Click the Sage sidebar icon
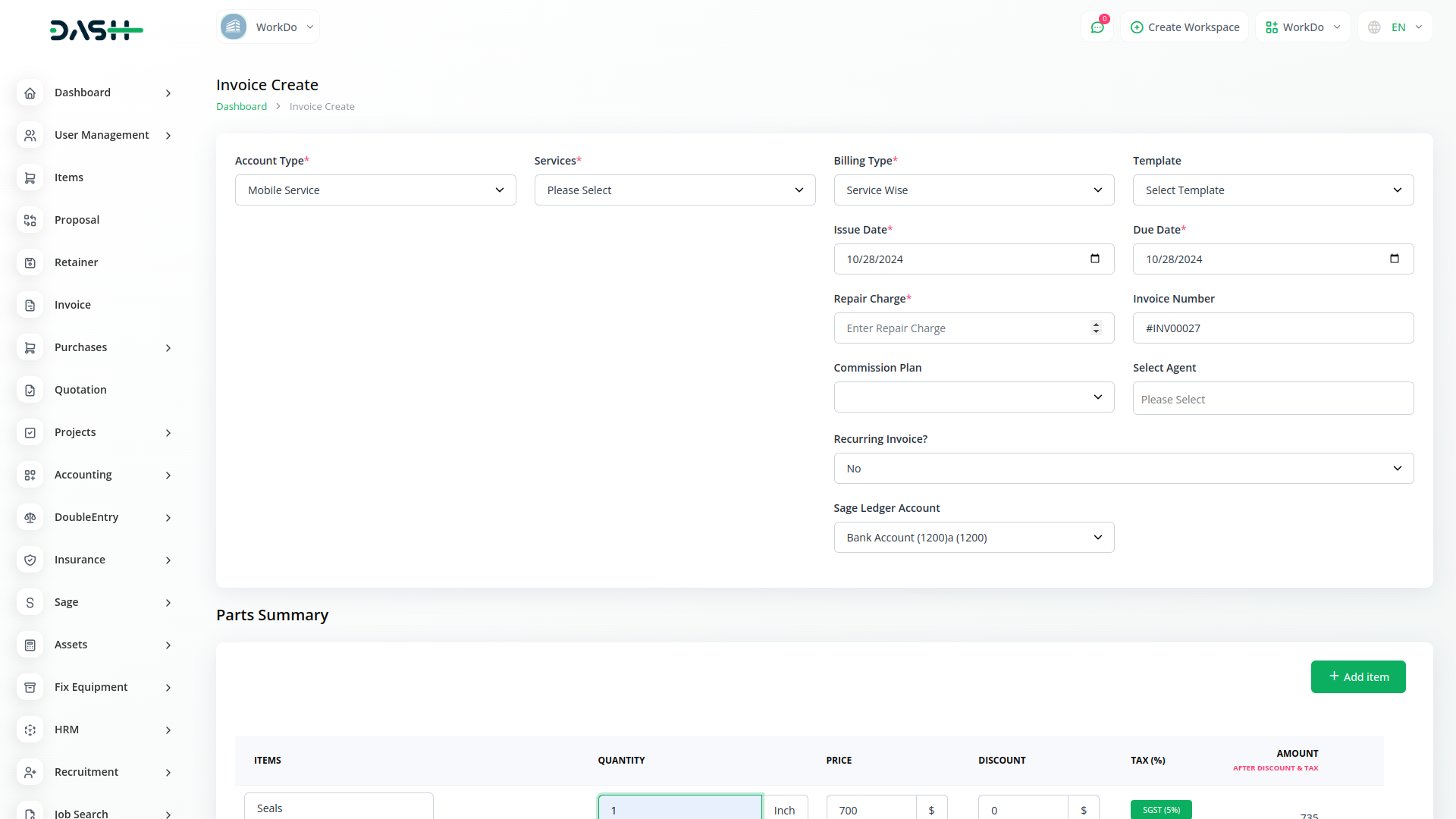The image size is (1456, 819). pos(30,602)
